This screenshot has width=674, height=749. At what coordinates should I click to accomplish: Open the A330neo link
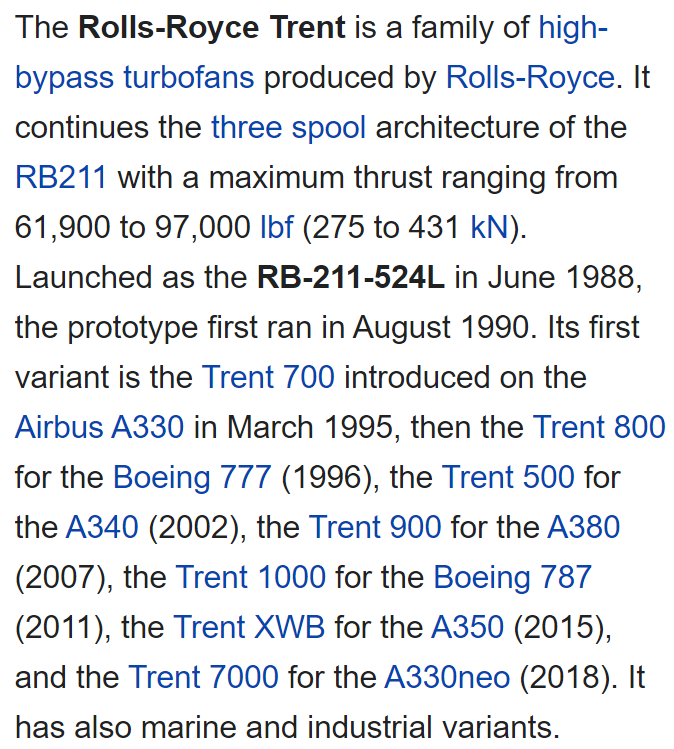447,677
